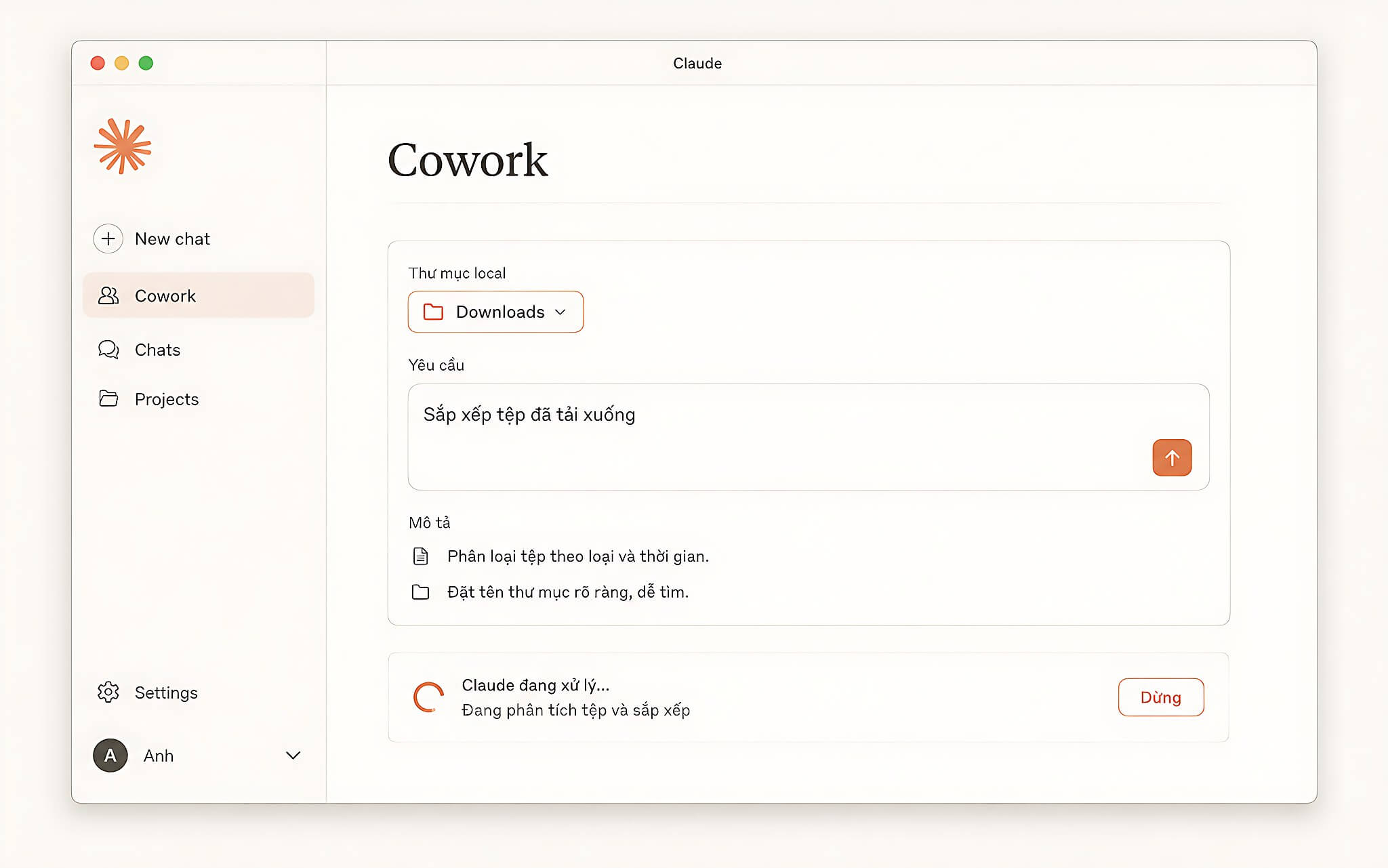Click the chevron next to Downloads
The height and width of the screenshot is (868, 1388).
[x=560, y=312]
